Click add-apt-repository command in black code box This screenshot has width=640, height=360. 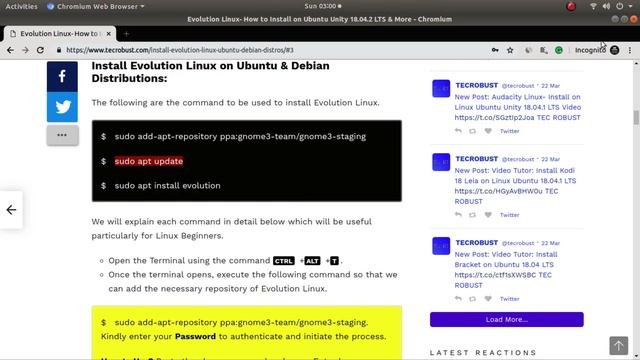pos(240,136)
